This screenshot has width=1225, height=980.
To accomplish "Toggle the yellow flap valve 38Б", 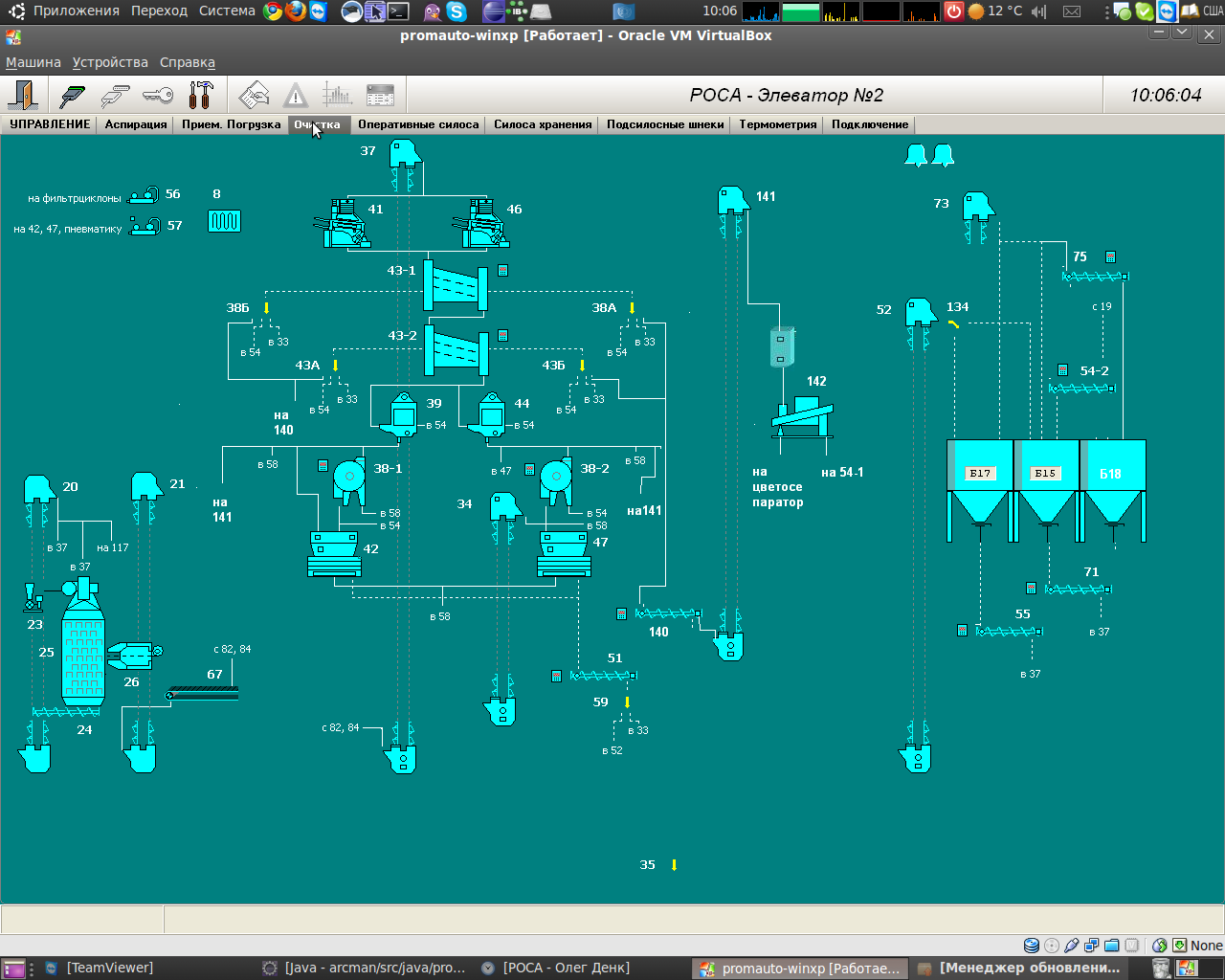I will click(267, 308).
